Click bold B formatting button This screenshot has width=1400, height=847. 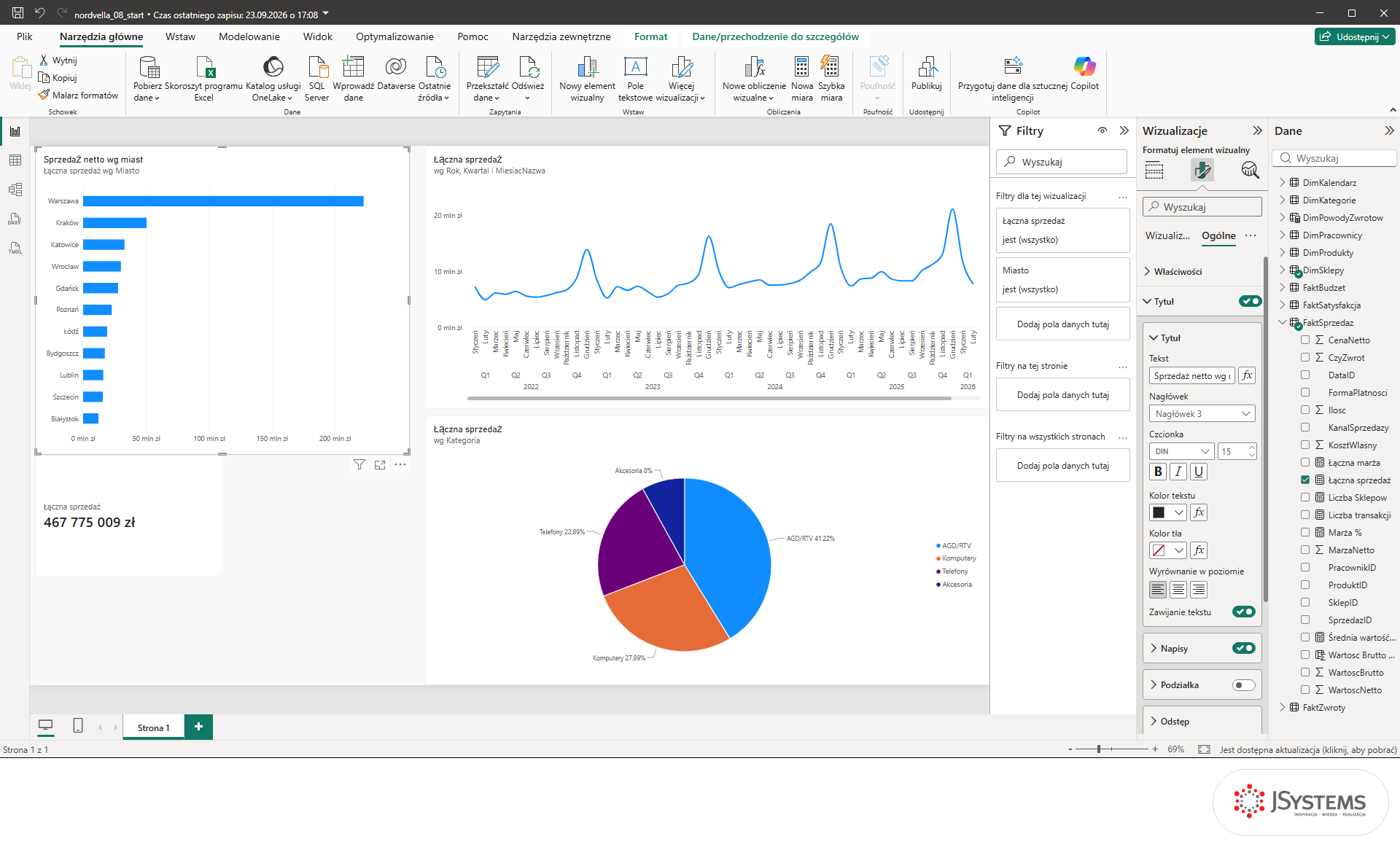(x=1158, y=472)
